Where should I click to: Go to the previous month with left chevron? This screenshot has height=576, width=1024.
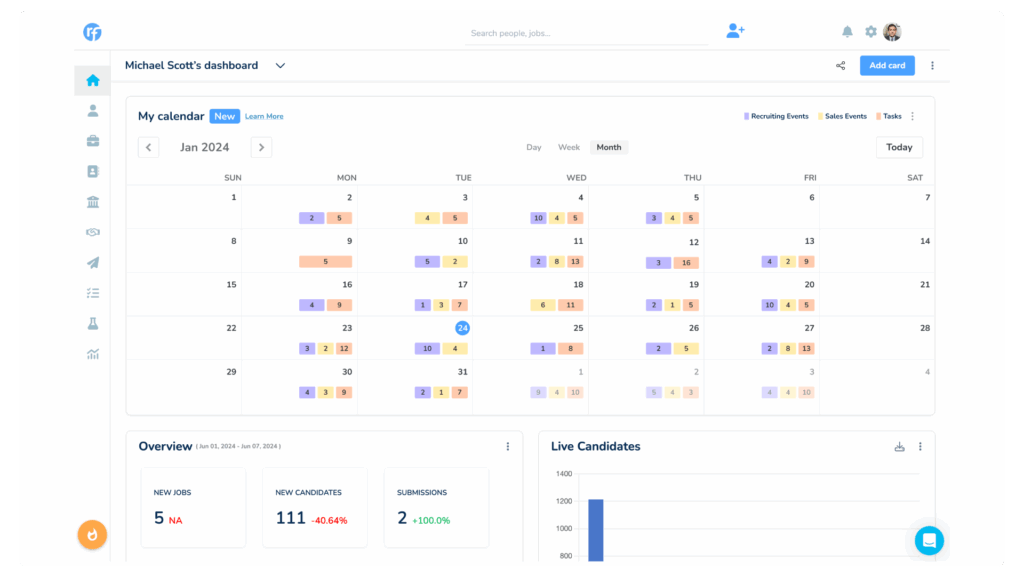148,147
